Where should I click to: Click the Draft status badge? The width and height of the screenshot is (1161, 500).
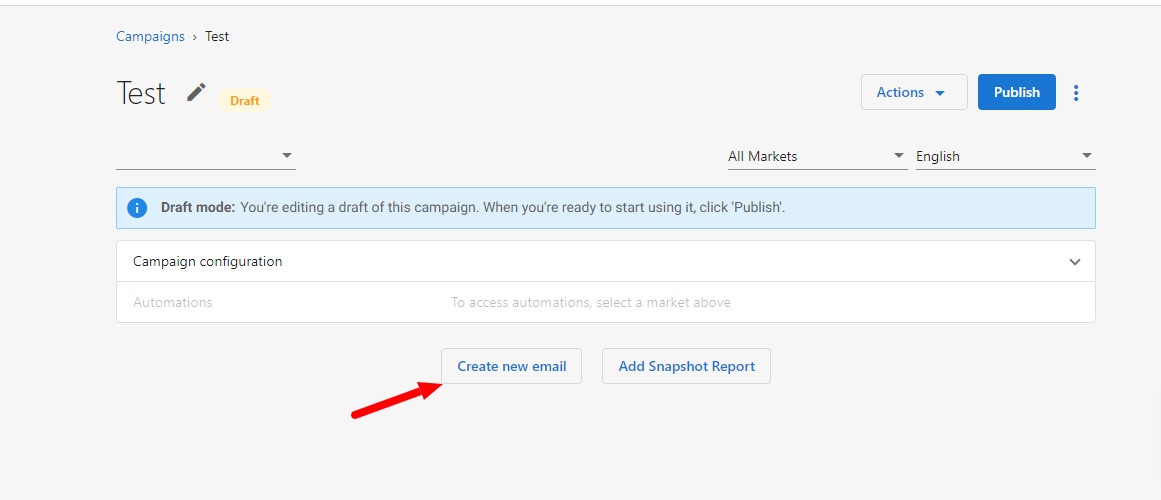(244, 101)
